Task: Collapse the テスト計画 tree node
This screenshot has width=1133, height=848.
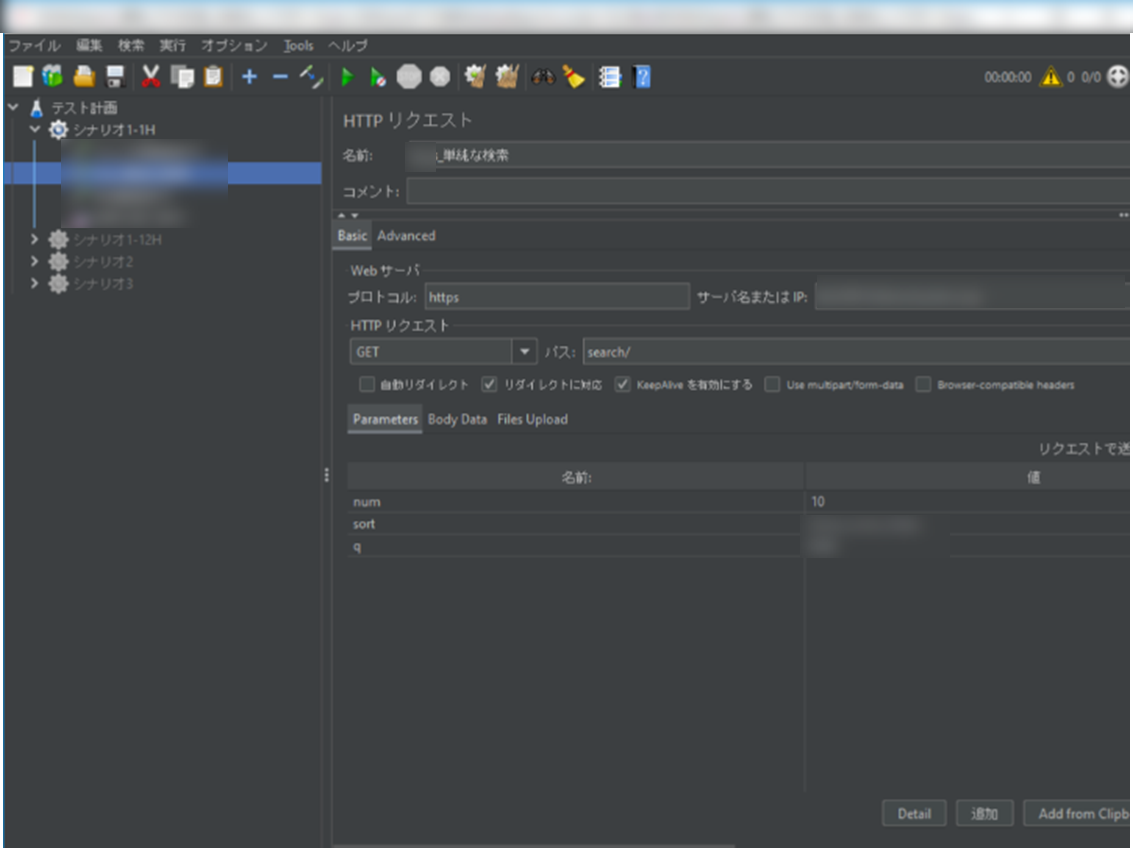Action: click(13, 107)
